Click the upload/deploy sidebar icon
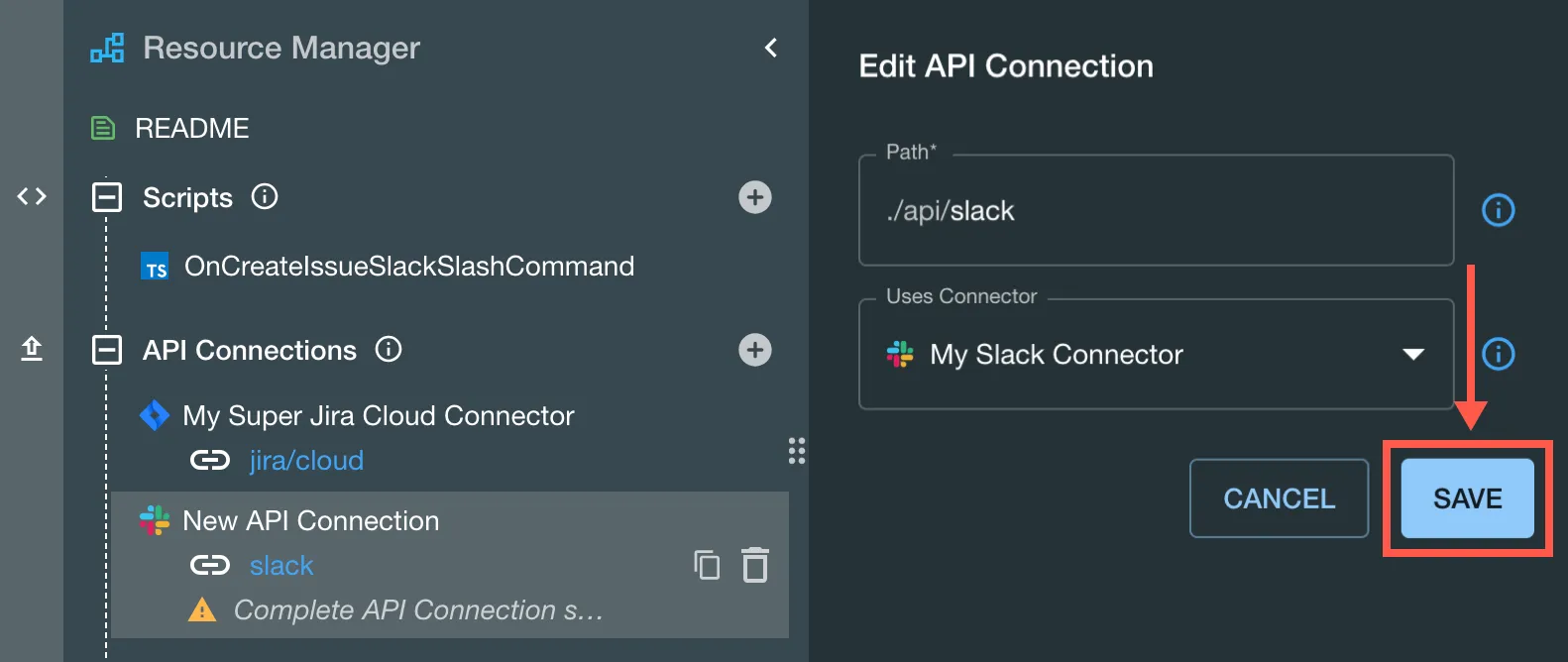This screenshot has height=662, width=1568. [x=32, y=349]
